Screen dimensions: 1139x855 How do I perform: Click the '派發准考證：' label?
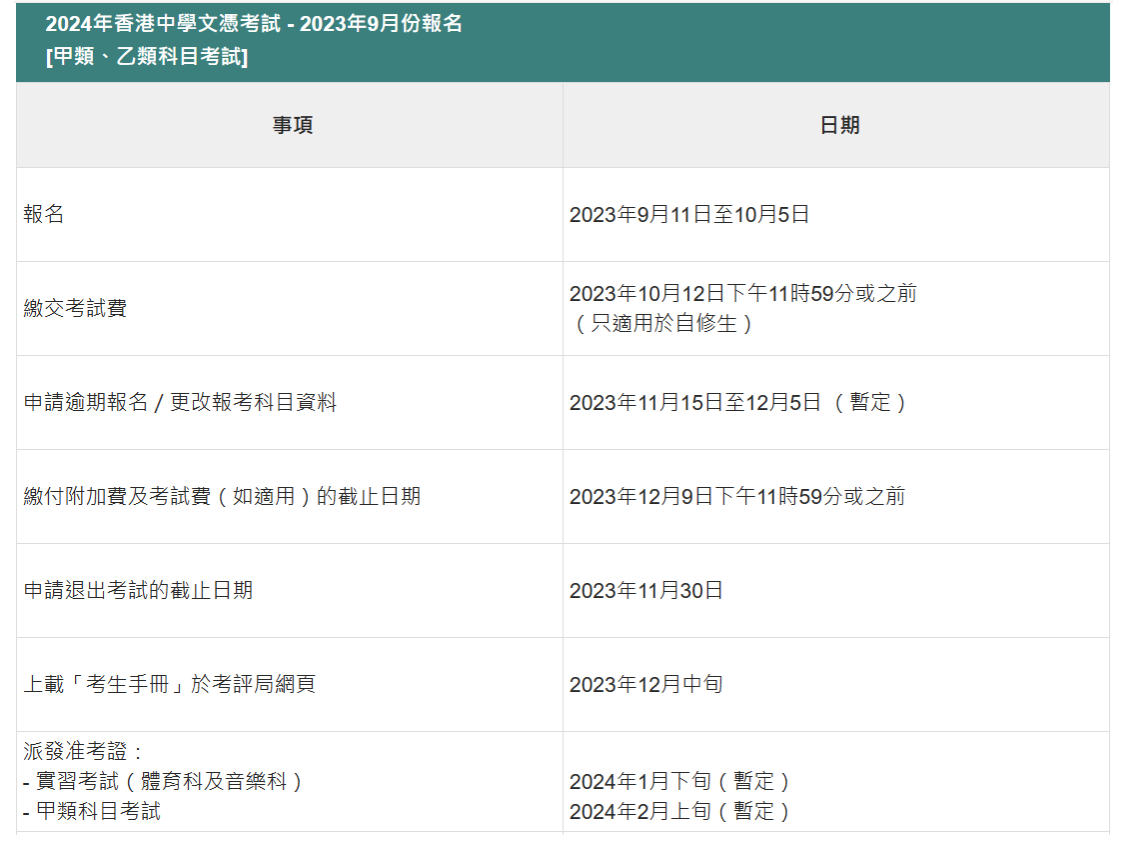point(84,751)
